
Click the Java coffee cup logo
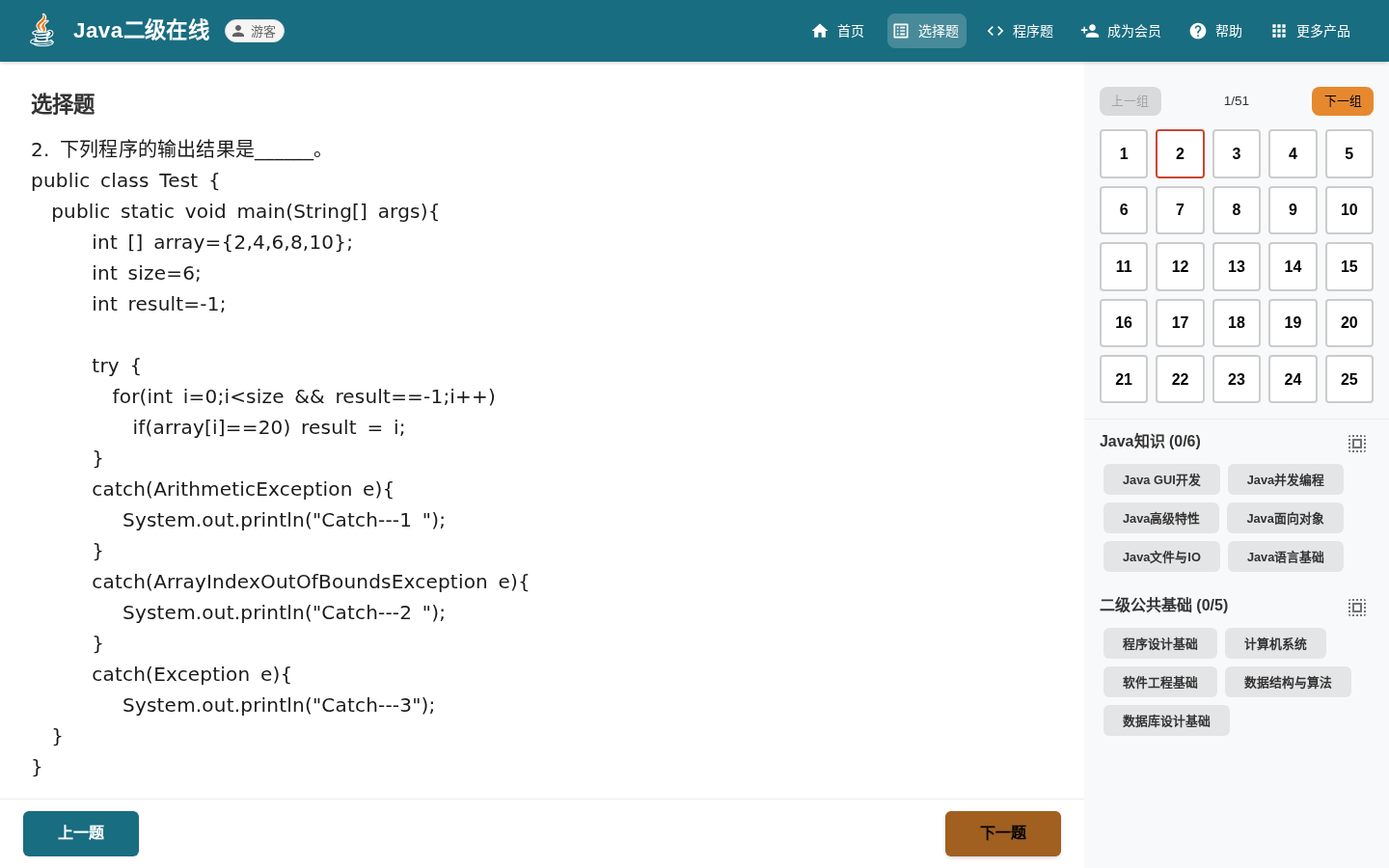pos(42,31)
